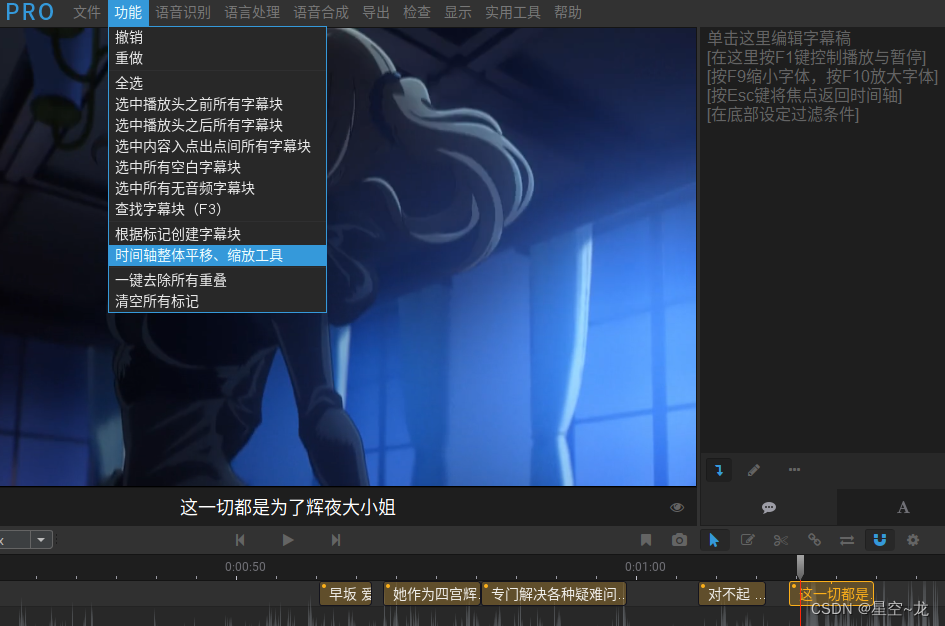Select 选中所有空白字幕块
Viewport: 945px width, 626px height.
tap(217, 167)
